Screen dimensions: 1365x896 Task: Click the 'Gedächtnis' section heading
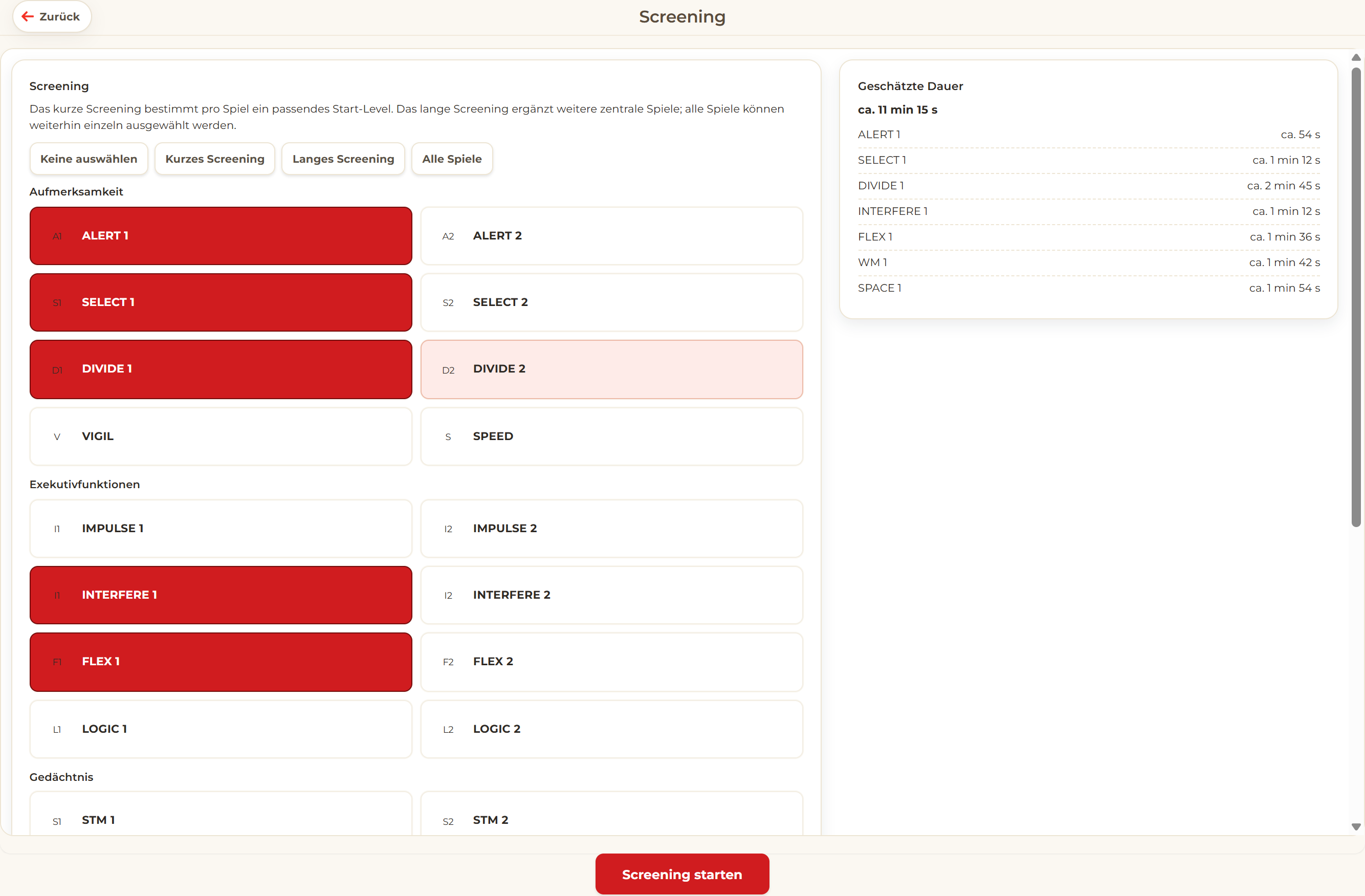tap(61, 777)
